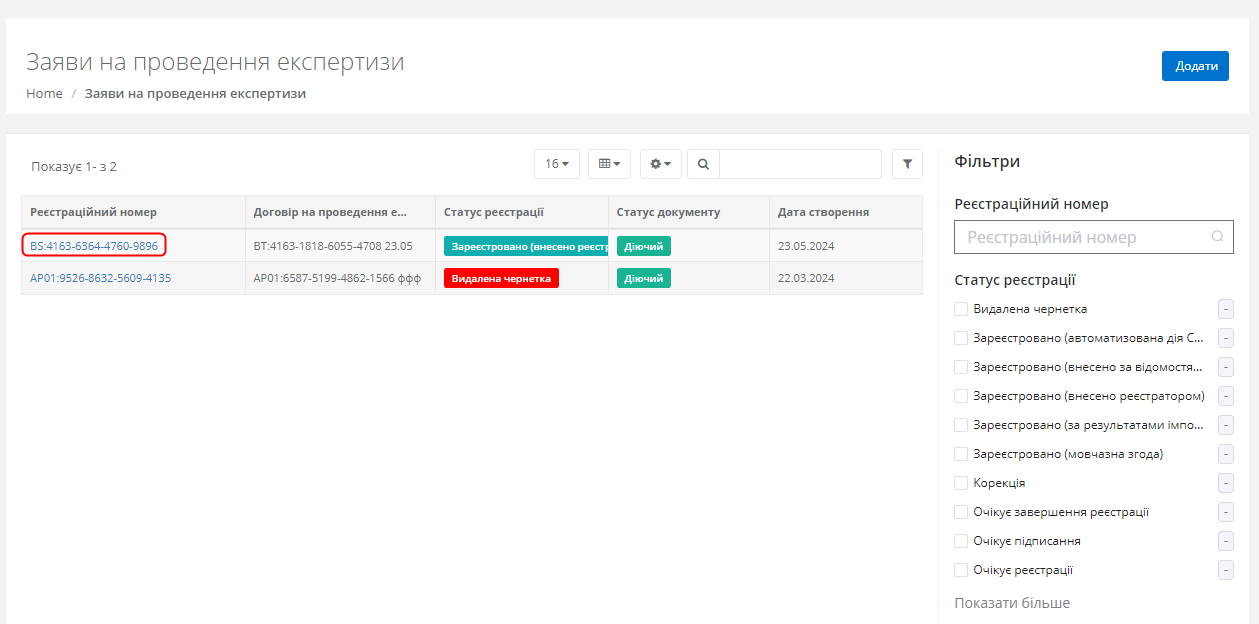1259x624 pixels.
Task: Click minus button next to Видалена чернетка
Action: pyautogui.click(x=1226, y=309)
